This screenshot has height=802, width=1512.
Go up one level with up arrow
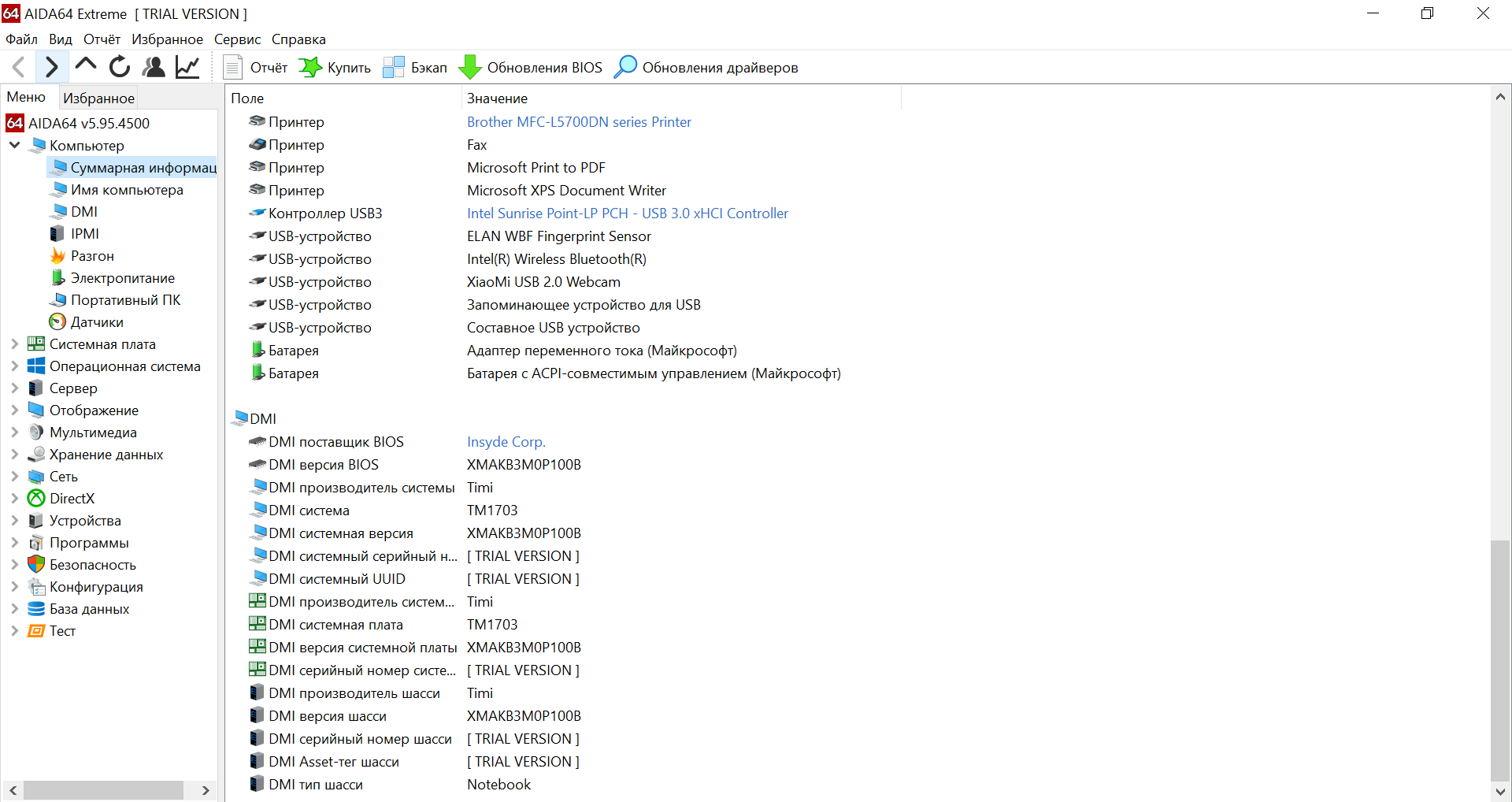86,67
